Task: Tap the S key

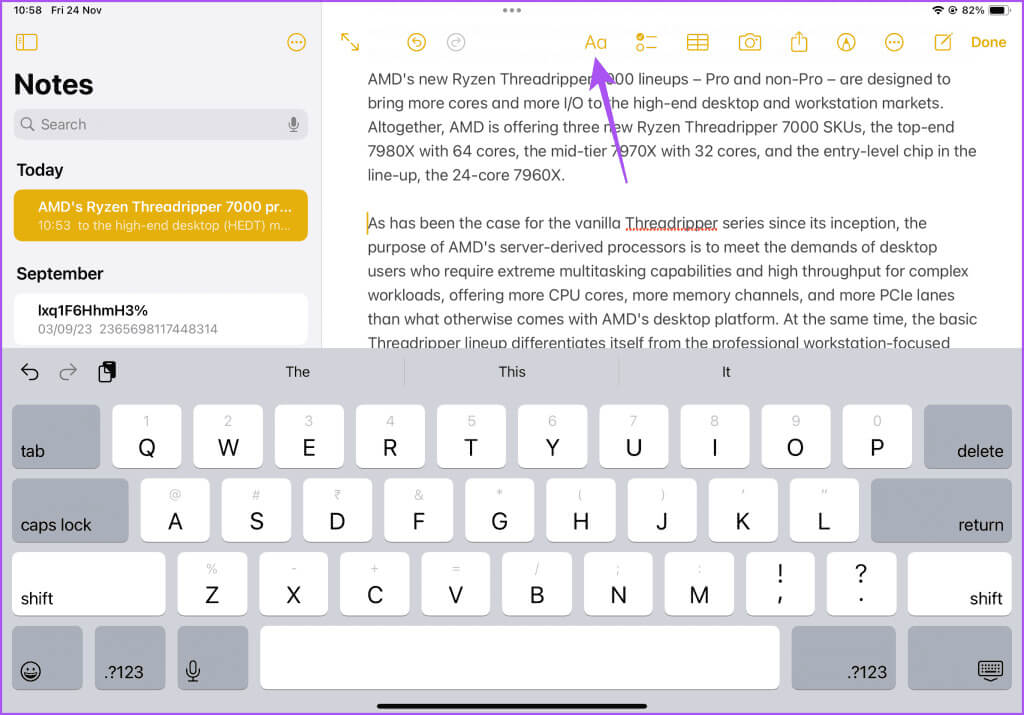Action: 256,510
